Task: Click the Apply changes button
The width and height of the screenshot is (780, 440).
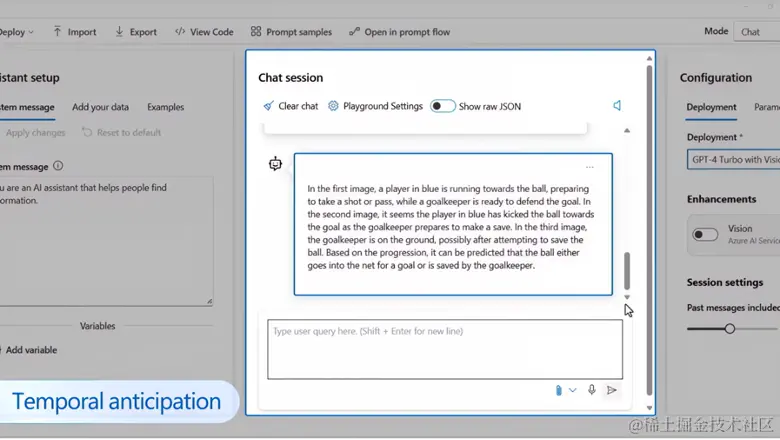Action: coord(35,133)
